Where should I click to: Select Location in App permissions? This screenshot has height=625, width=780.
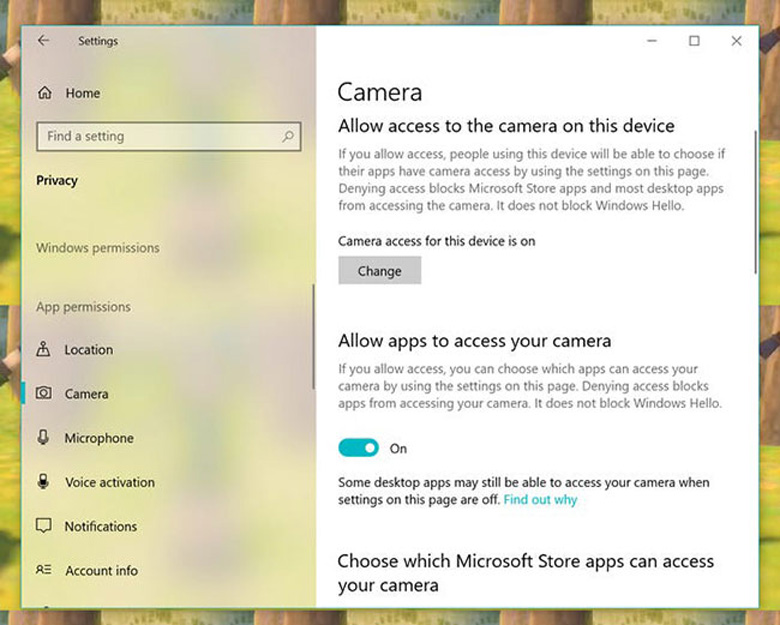(x=89, y=350)
